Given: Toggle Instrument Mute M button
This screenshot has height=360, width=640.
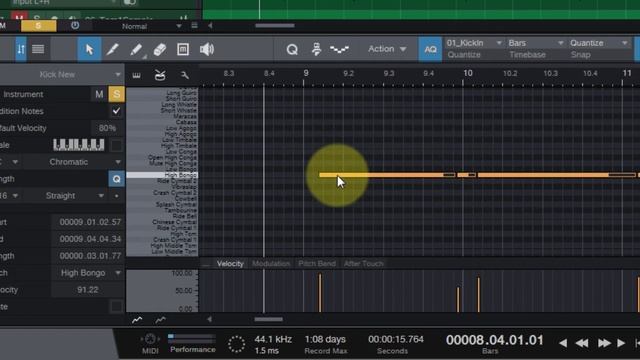Looking at the screenshot, I should click(x=99, y=94).
